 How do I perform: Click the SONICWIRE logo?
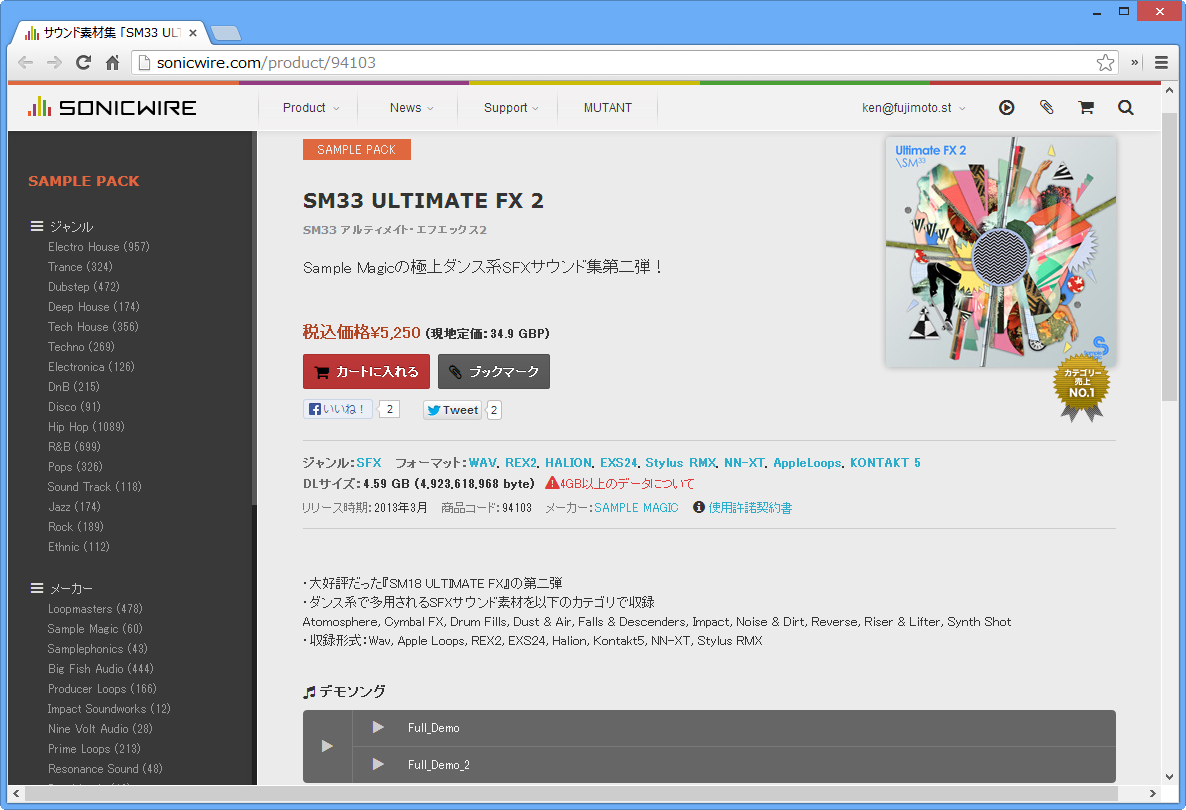click(112, 107)
